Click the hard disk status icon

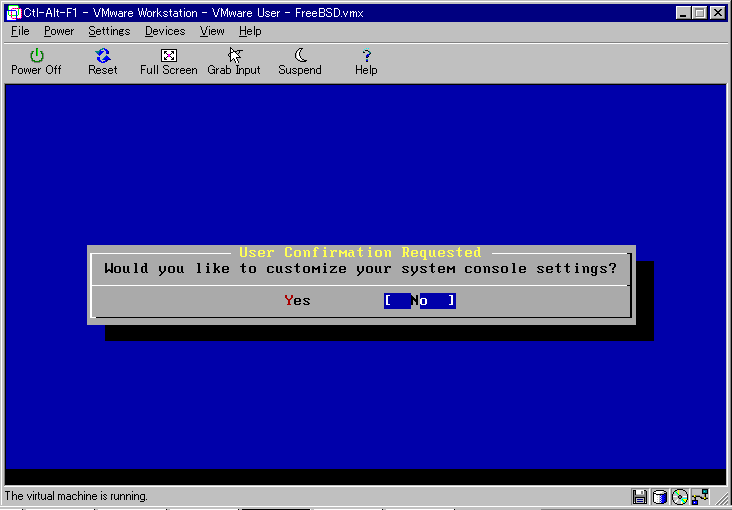659,496
